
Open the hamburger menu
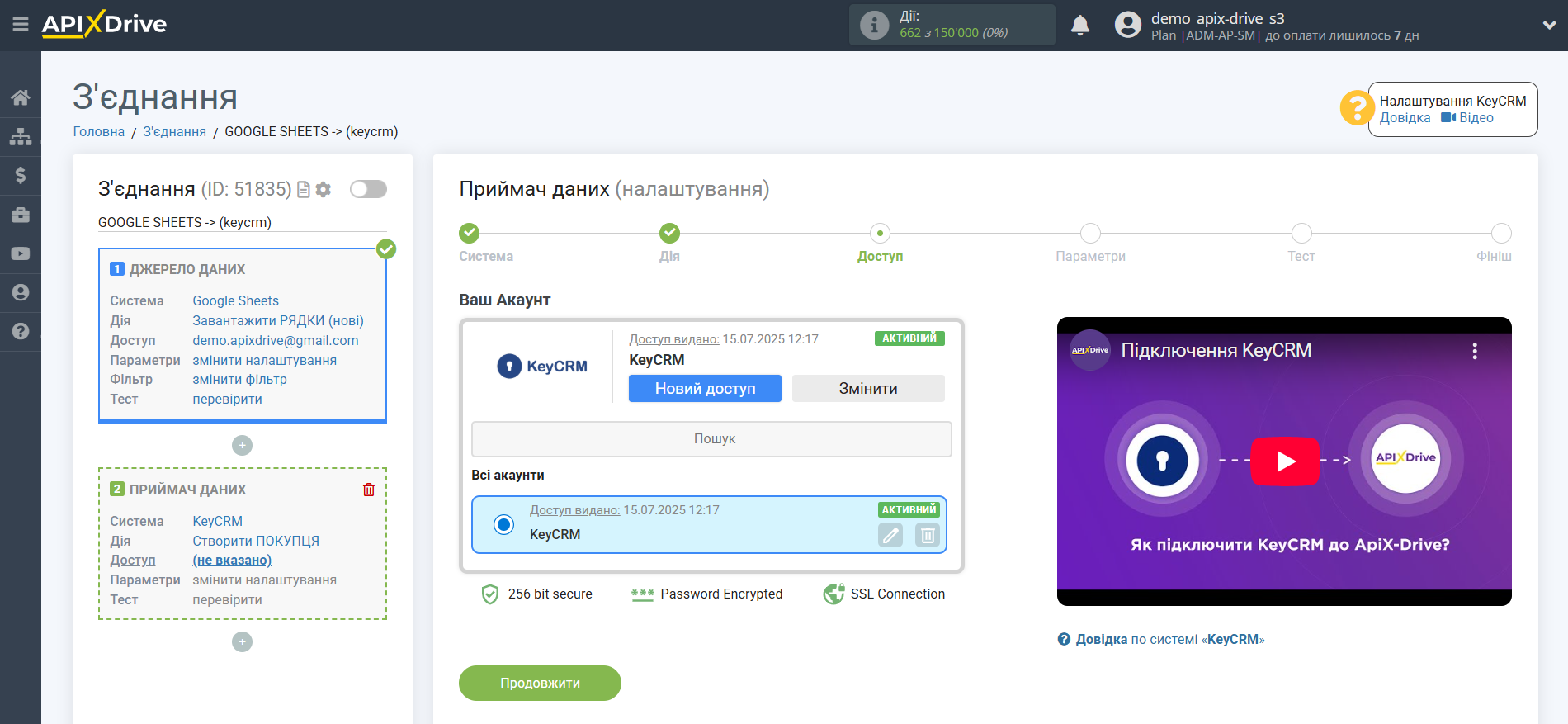coord(21,25)
